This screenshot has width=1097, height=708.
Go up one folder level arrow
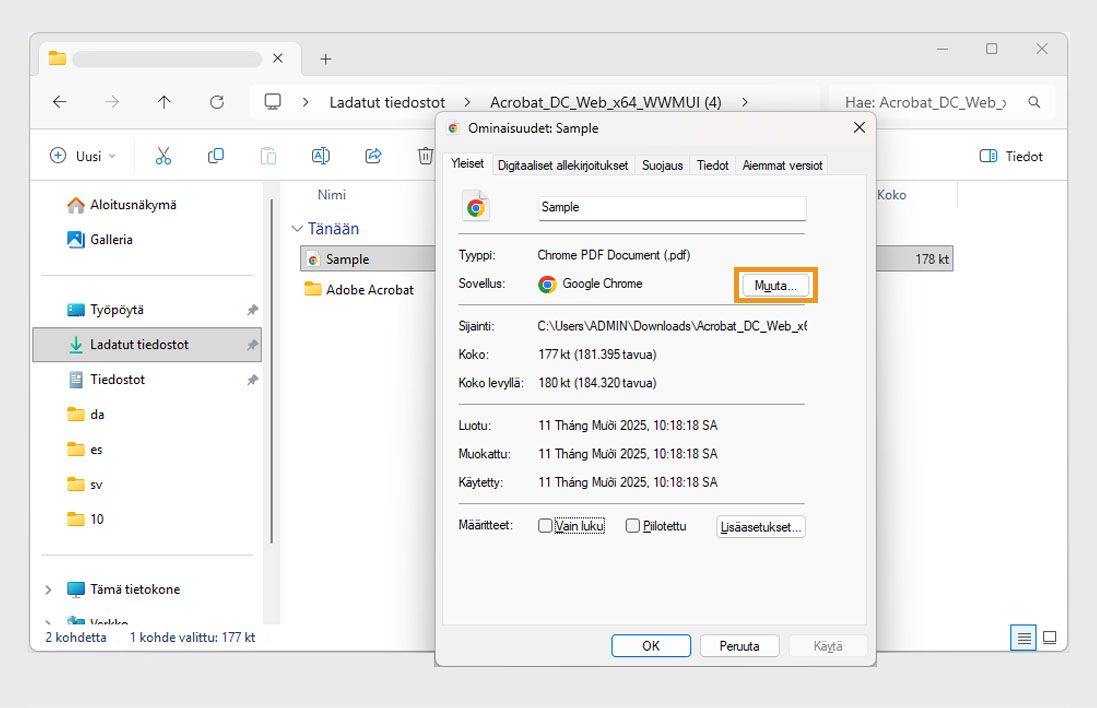click(x=164, y=102)
